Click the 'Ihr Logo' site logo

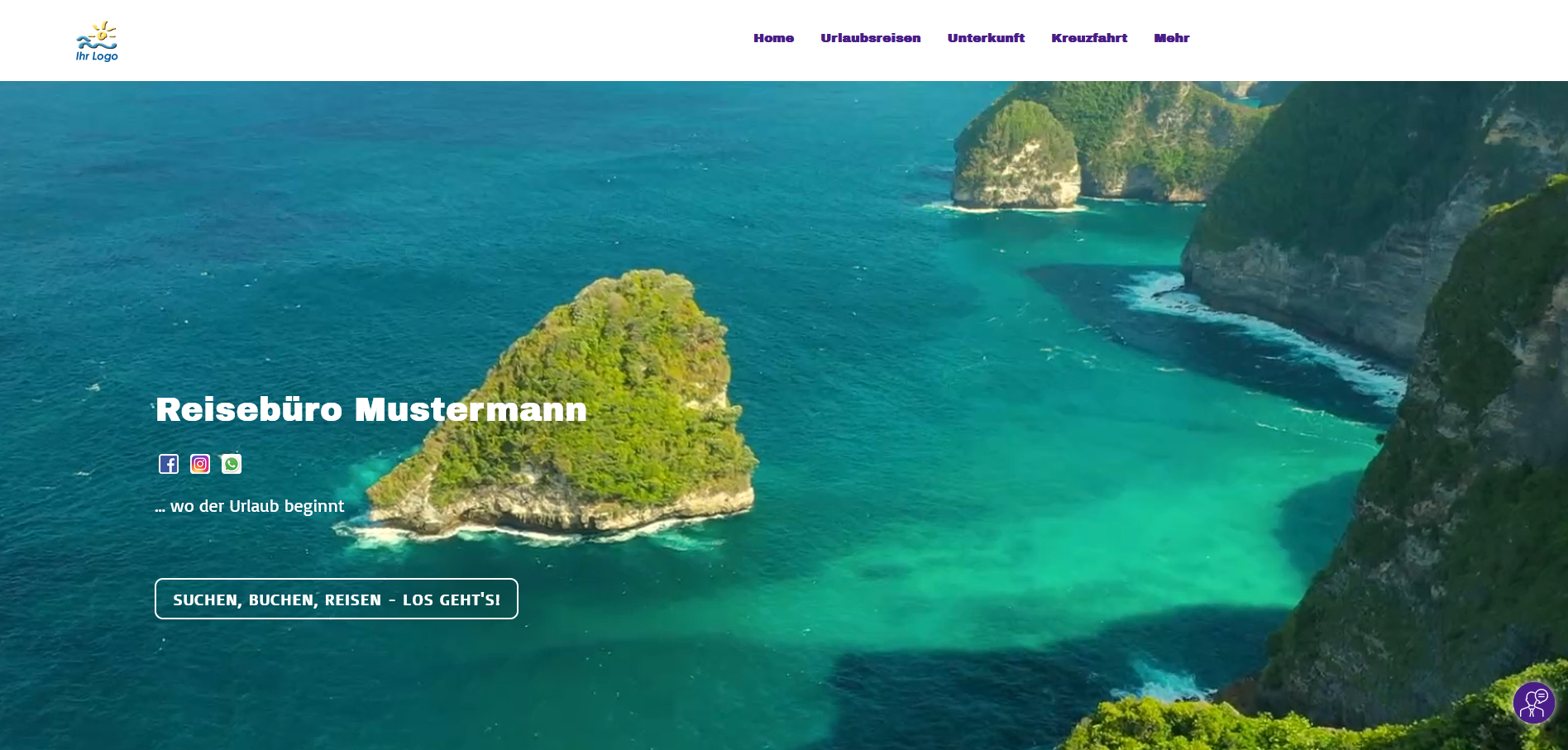click(x=98, y=41)
